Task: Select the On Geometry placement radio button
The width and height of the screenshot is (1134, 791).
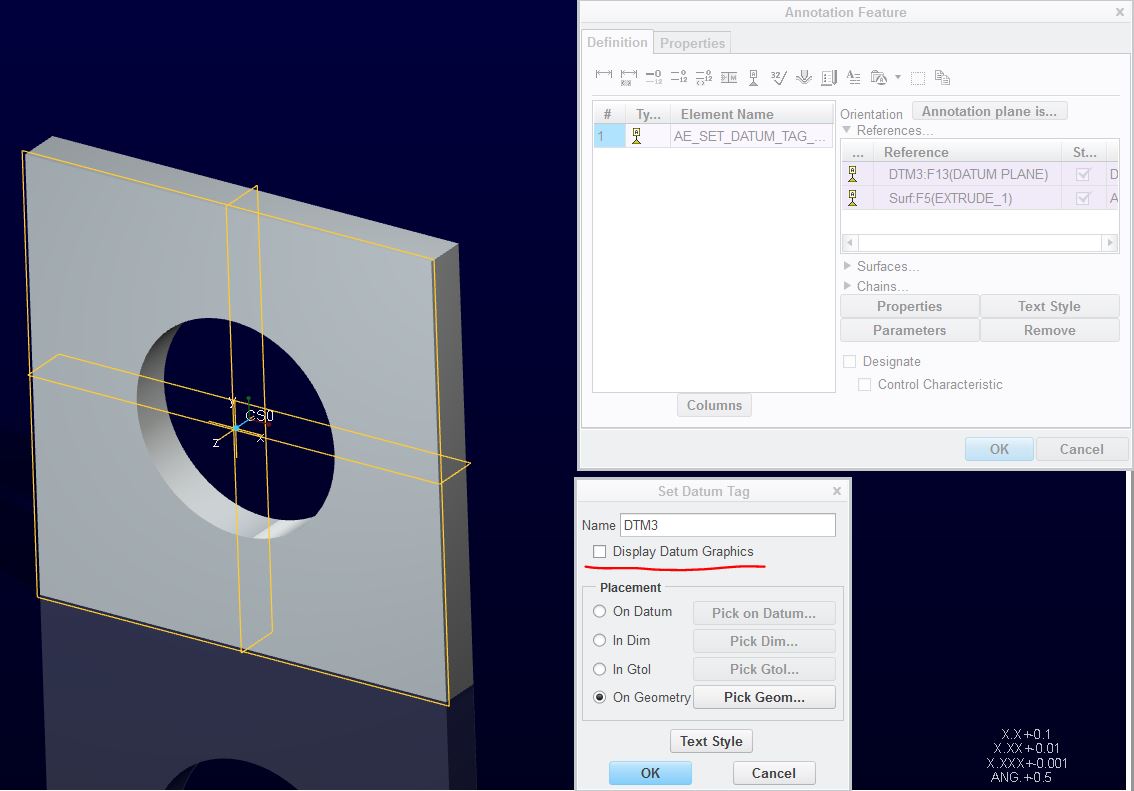Action: tap(600, 697)
